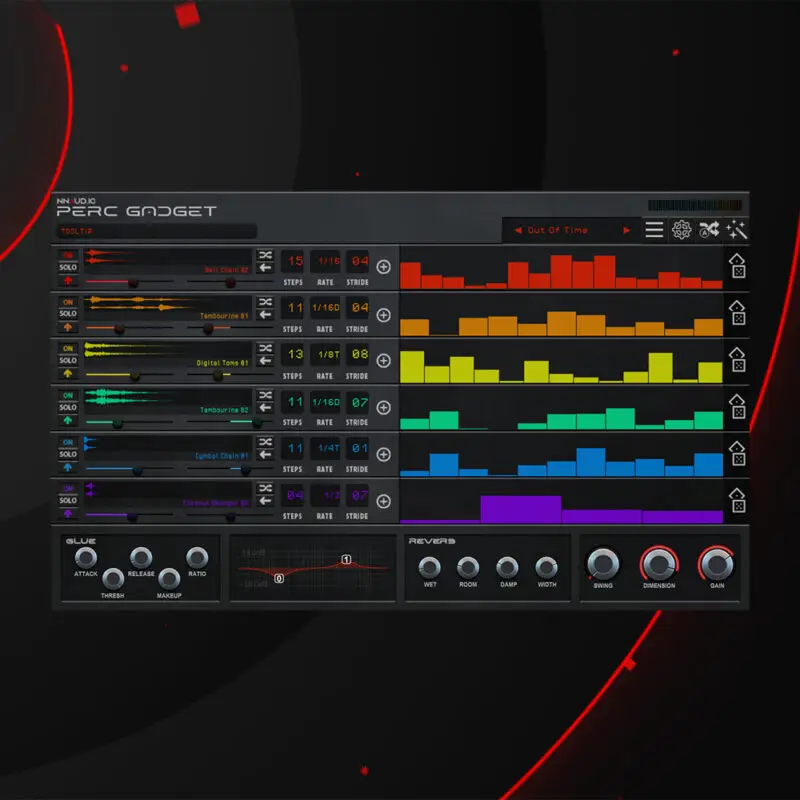Toggle ON for the Bell Chain track
Viewport: 800px width, 800px height.
(68, 256)
